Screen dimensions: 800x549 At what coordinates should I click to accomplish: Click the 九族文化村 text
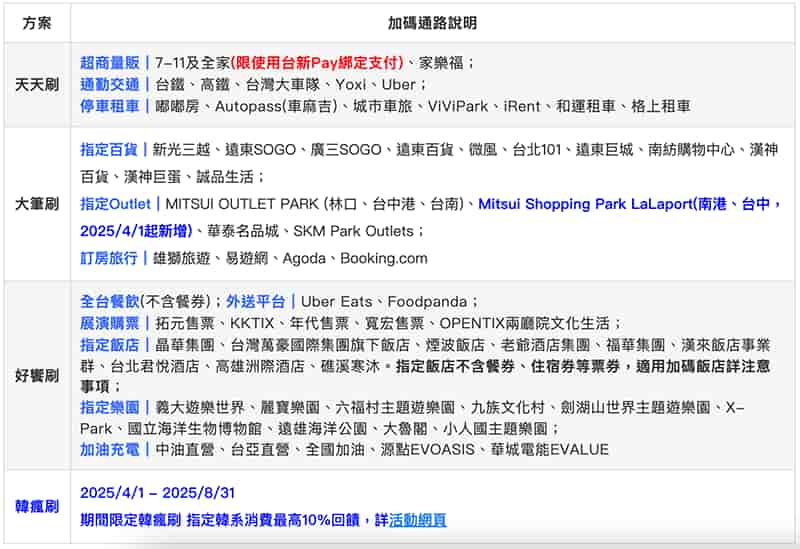[x=508, y=407]
